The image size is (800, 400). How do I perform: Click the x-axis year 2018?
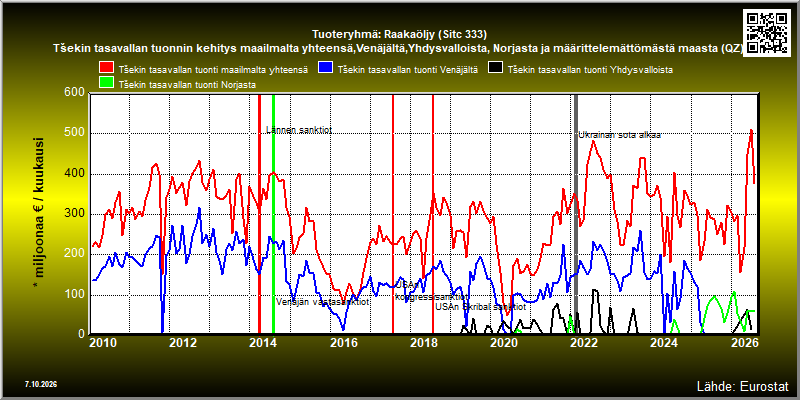coord(424,343)
